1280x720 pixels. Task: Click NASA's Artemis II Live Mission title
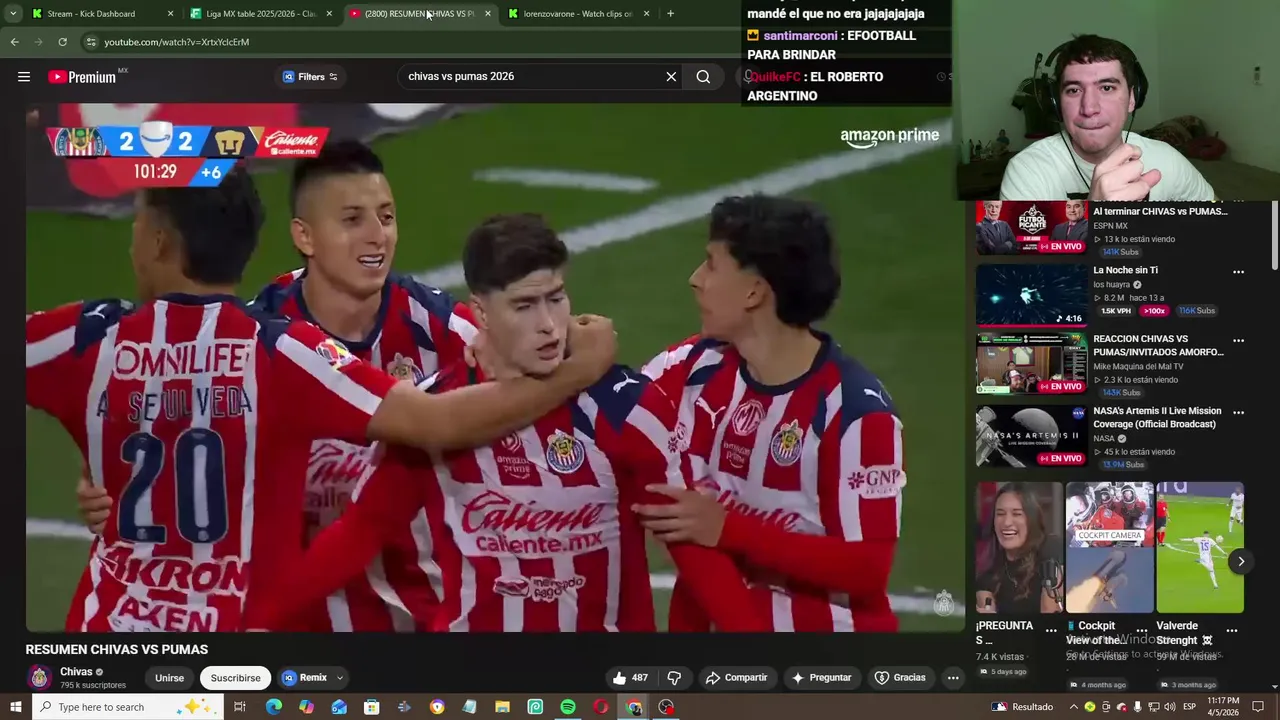coord(1157,417)
